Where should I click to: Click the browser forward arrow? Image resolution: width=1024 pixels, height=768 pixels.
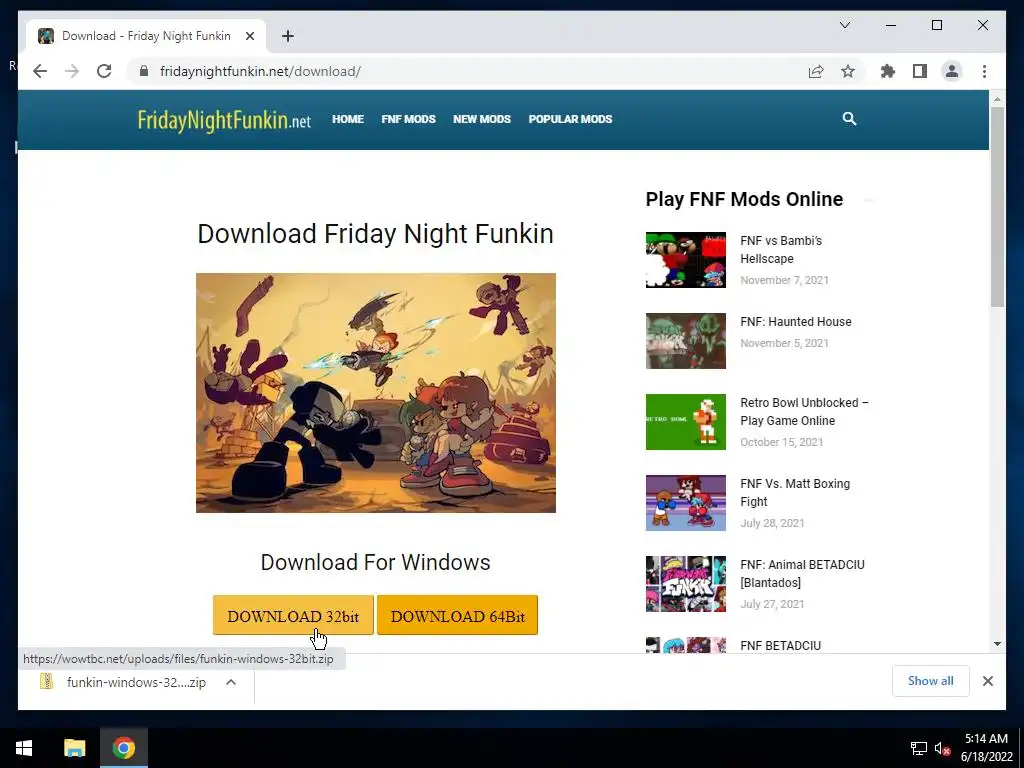pyautogui.click(x=72, y=71)
